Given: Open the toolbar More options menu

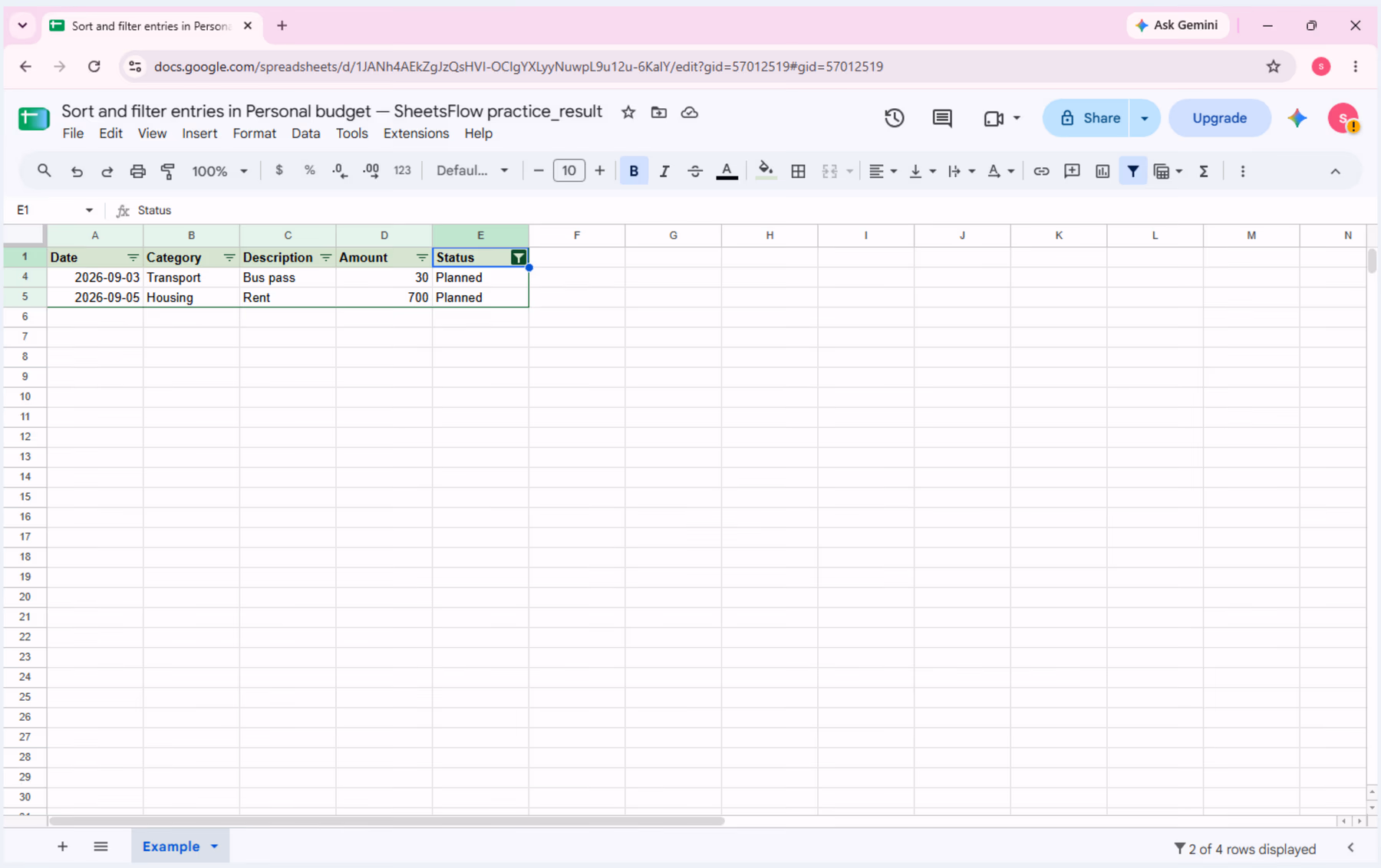Looking at the screenshot, I should (1243, 171).
